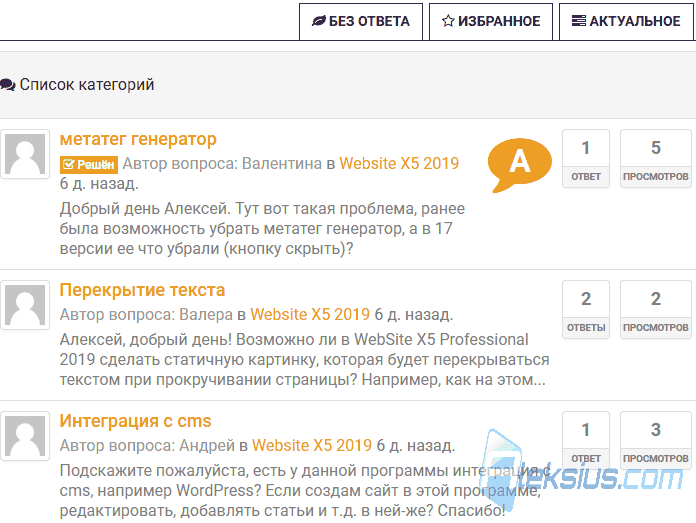Click the excerpt starting 'Алексей, добрый день!'
Image resolution: width=696 pixels, height=523 pixels.
tap(304, 360)
